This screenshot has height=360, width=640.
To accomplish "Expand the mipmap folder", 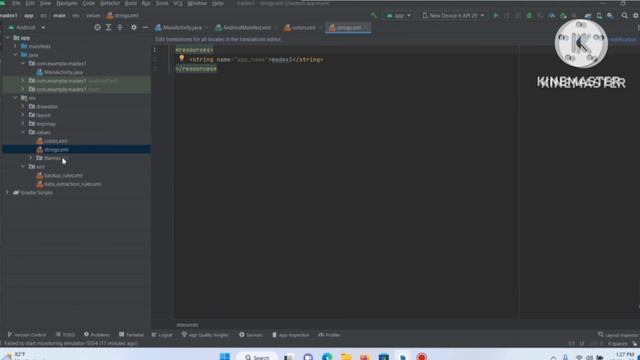I will coord(23,124).
